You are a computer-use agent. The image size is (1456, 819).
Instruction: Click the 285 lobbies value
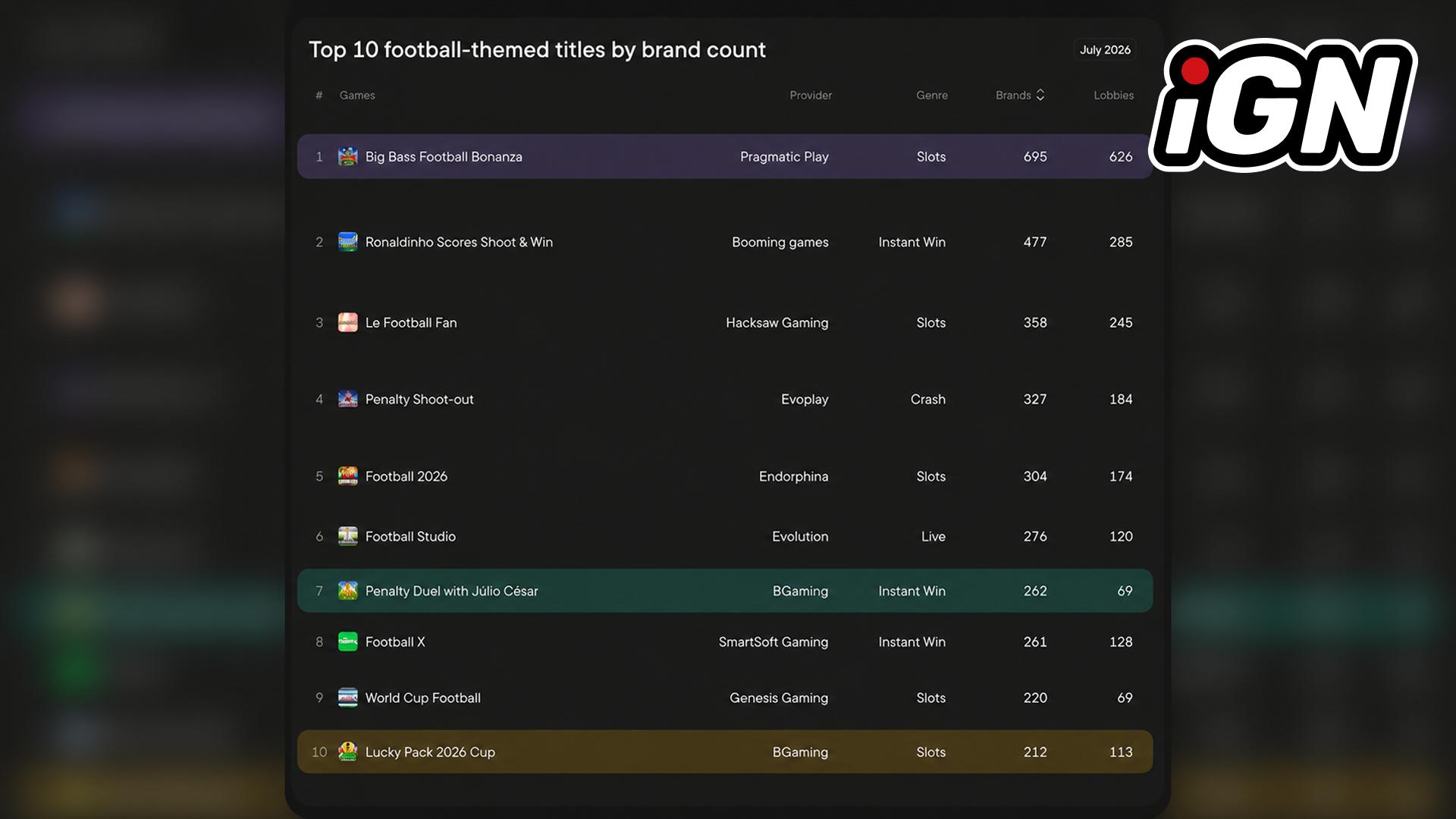coord(1121,242)
